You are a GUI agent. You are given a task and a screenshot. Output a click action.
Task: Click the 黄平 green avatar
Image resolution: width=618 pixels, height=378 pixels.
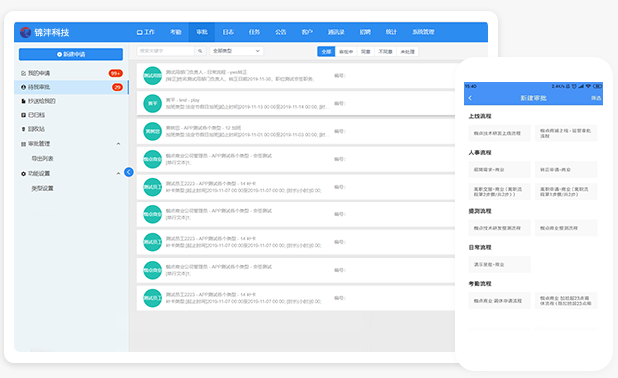[x=152, y=103]
